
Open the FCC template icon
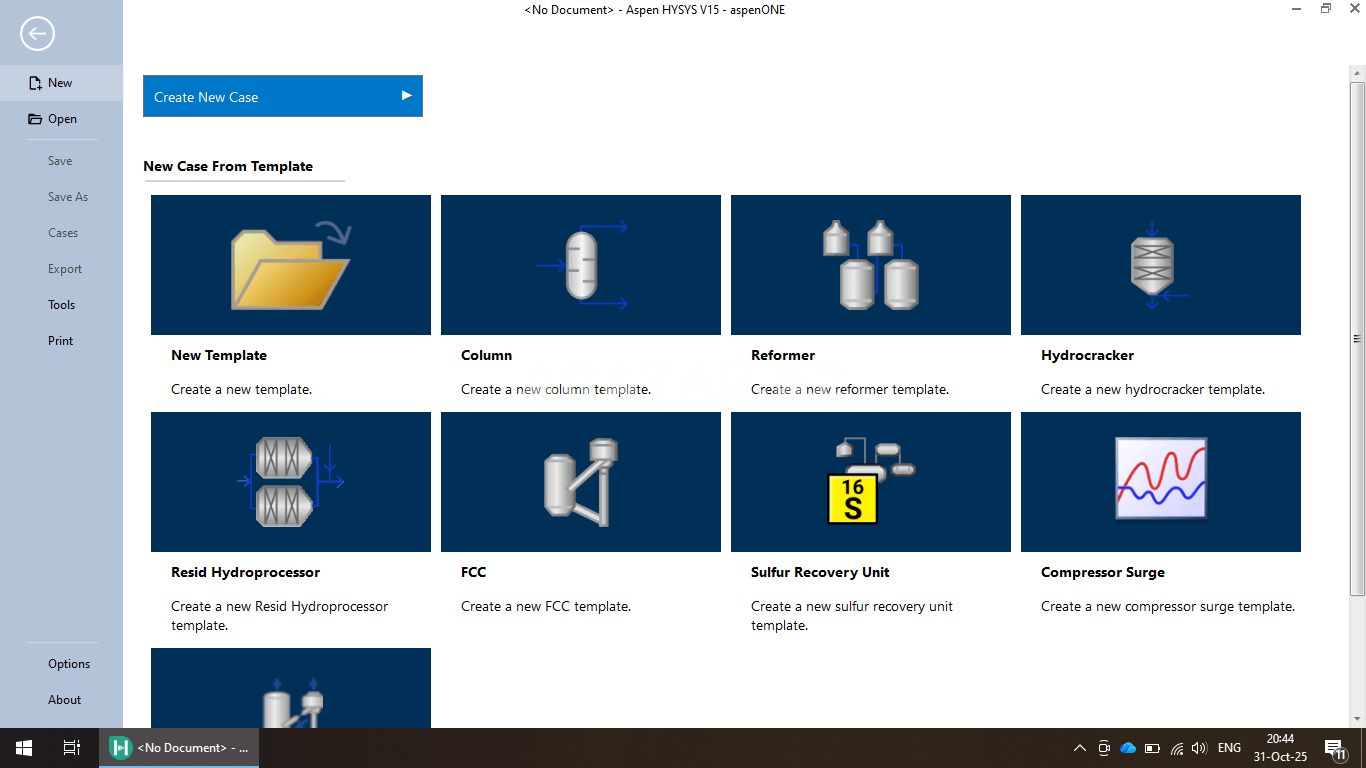[580, 482]
